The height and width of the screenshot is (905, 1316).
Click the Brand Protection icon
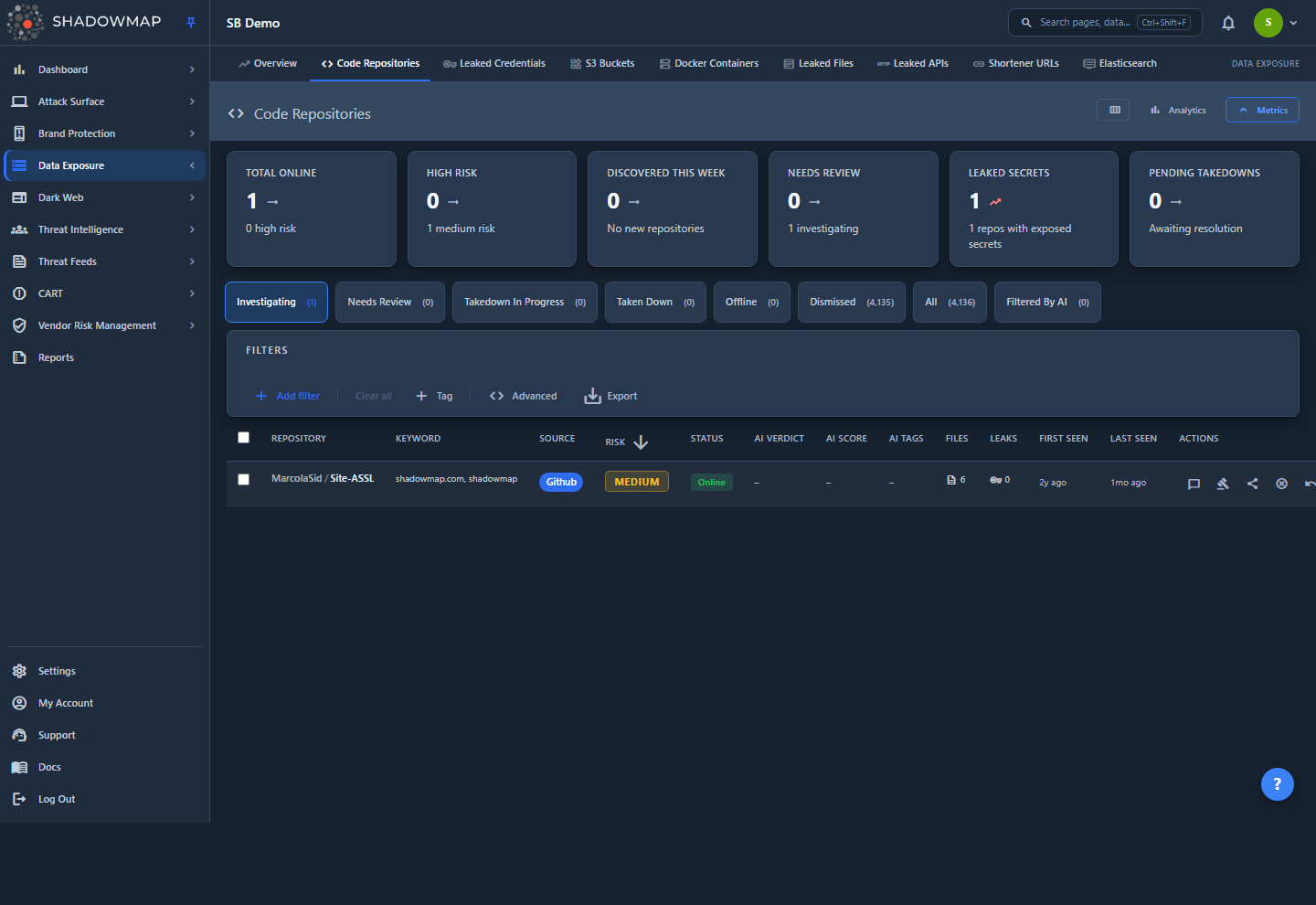coord(19,133)
